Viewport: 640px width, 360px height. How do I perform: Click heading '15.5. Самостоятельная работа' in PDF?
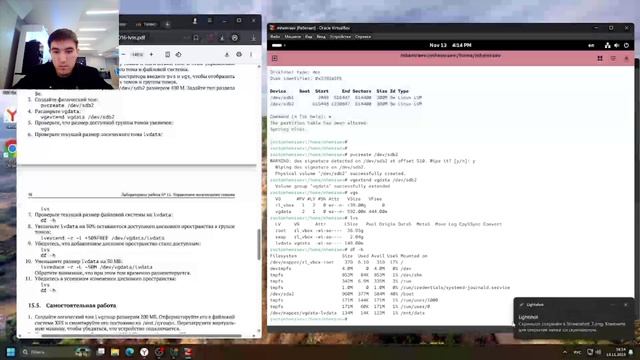pos(72,305)
